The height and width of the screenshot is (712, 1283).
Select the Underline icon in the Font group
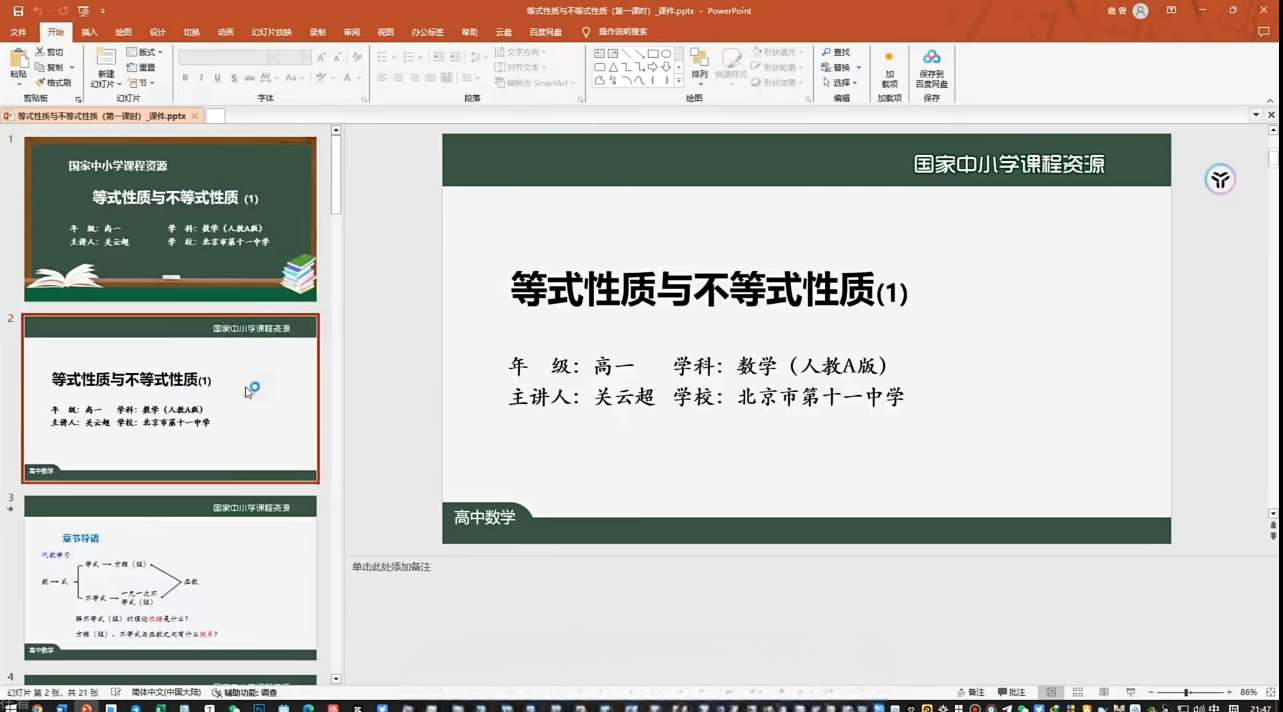tap(217, 76)
